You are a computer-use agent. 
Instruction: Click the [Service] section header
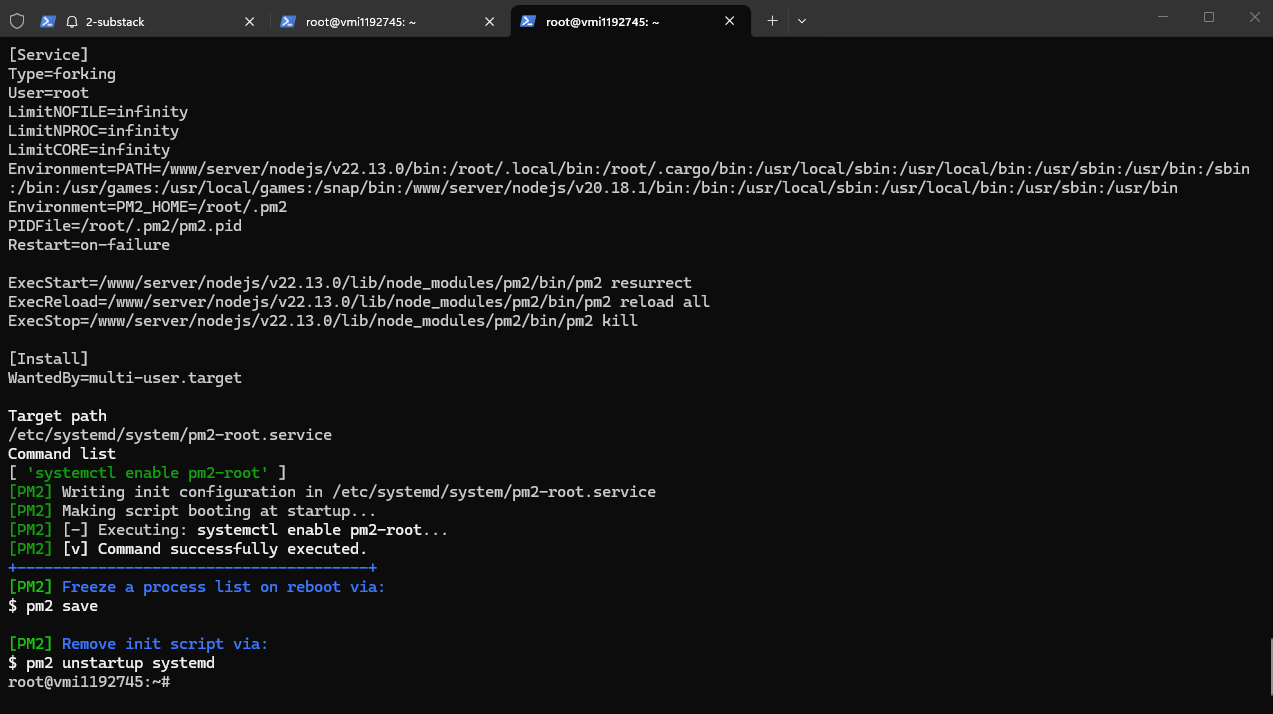tap(48, 55)
